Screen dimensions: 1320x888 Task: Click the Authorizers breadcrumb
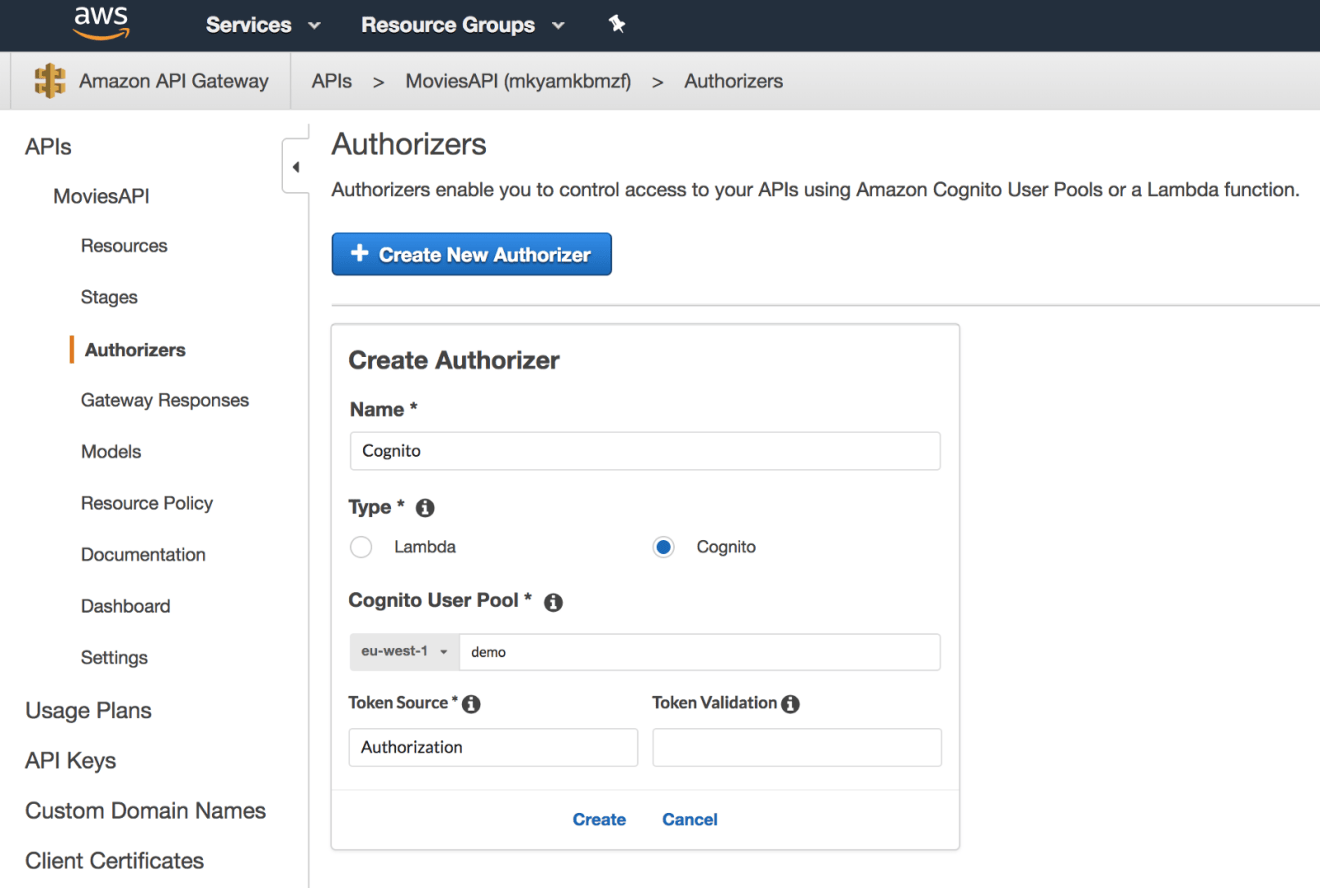coord(733,82)
